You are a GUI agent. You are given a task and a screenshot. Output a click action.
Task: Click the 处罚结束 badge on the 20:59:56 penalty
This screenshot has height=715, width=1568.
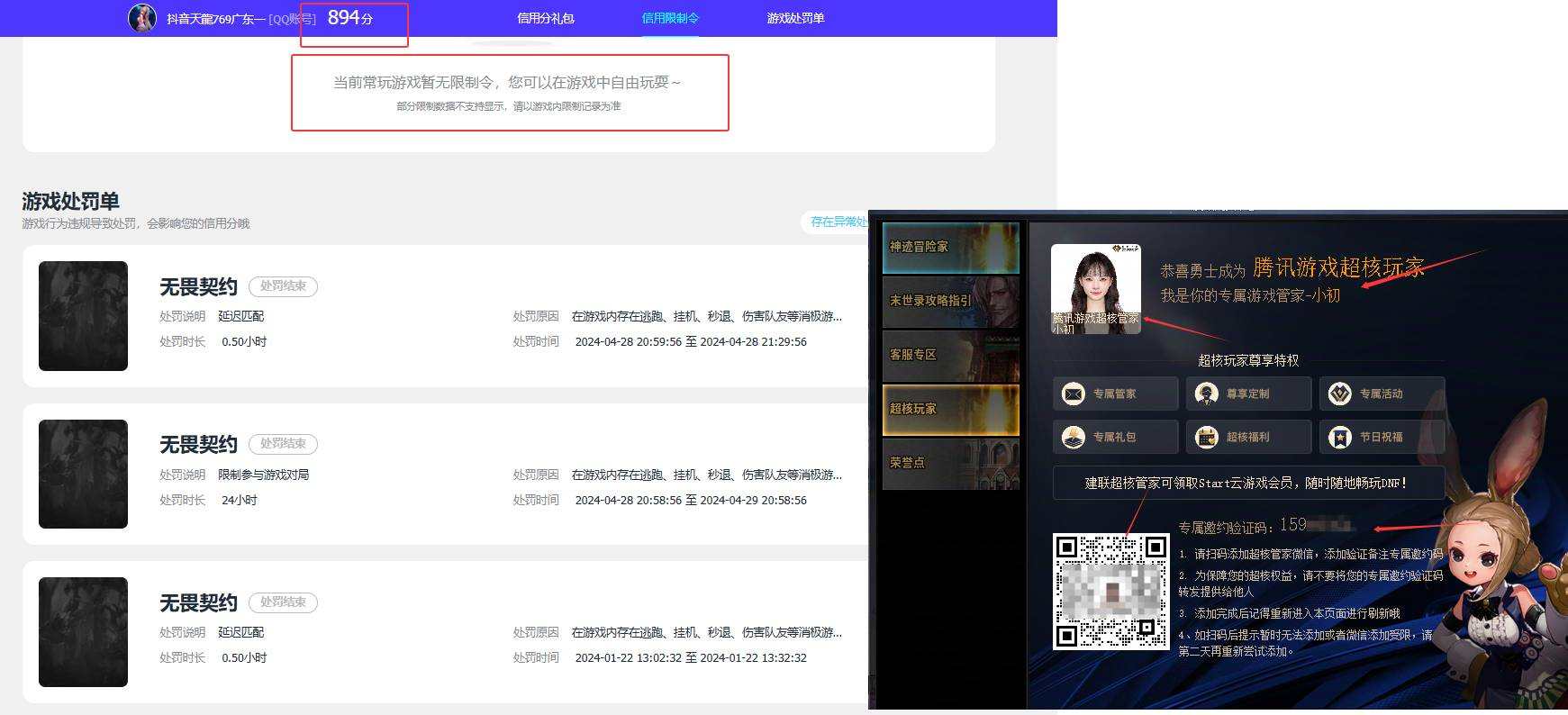click(x=283, y=286)
